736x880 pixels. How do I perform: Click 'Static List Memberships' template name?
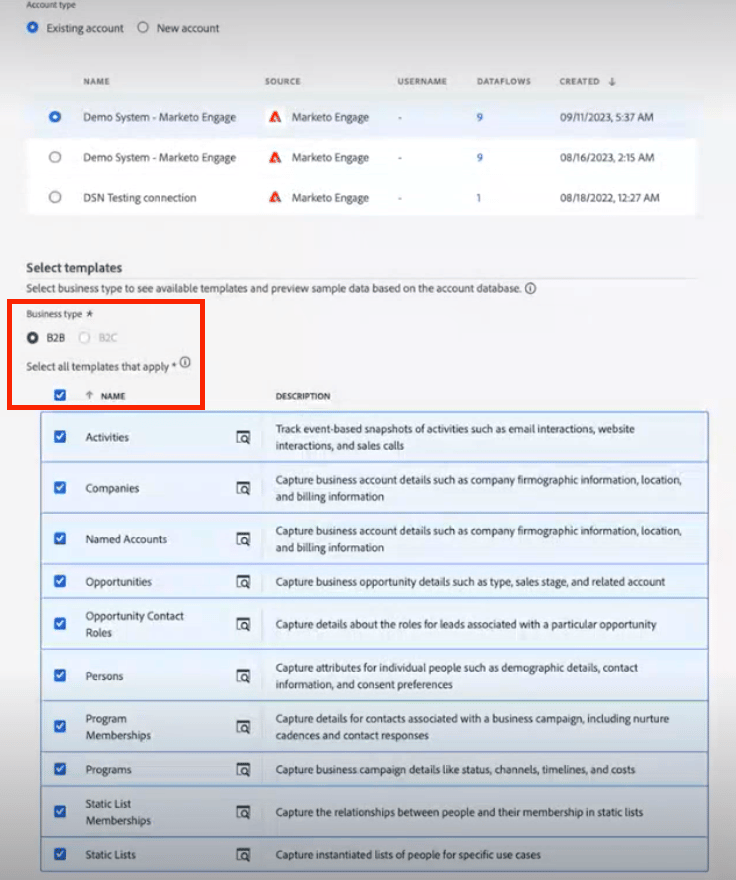click(118, 812)
